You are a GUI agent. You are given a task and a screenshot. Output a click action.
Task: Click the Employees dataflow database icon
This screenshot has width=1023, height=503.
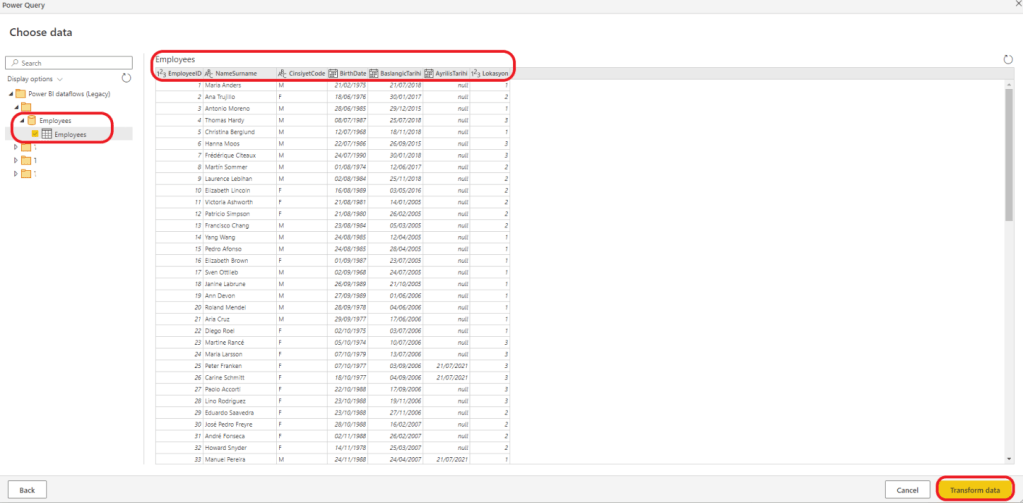pos(31,120)
